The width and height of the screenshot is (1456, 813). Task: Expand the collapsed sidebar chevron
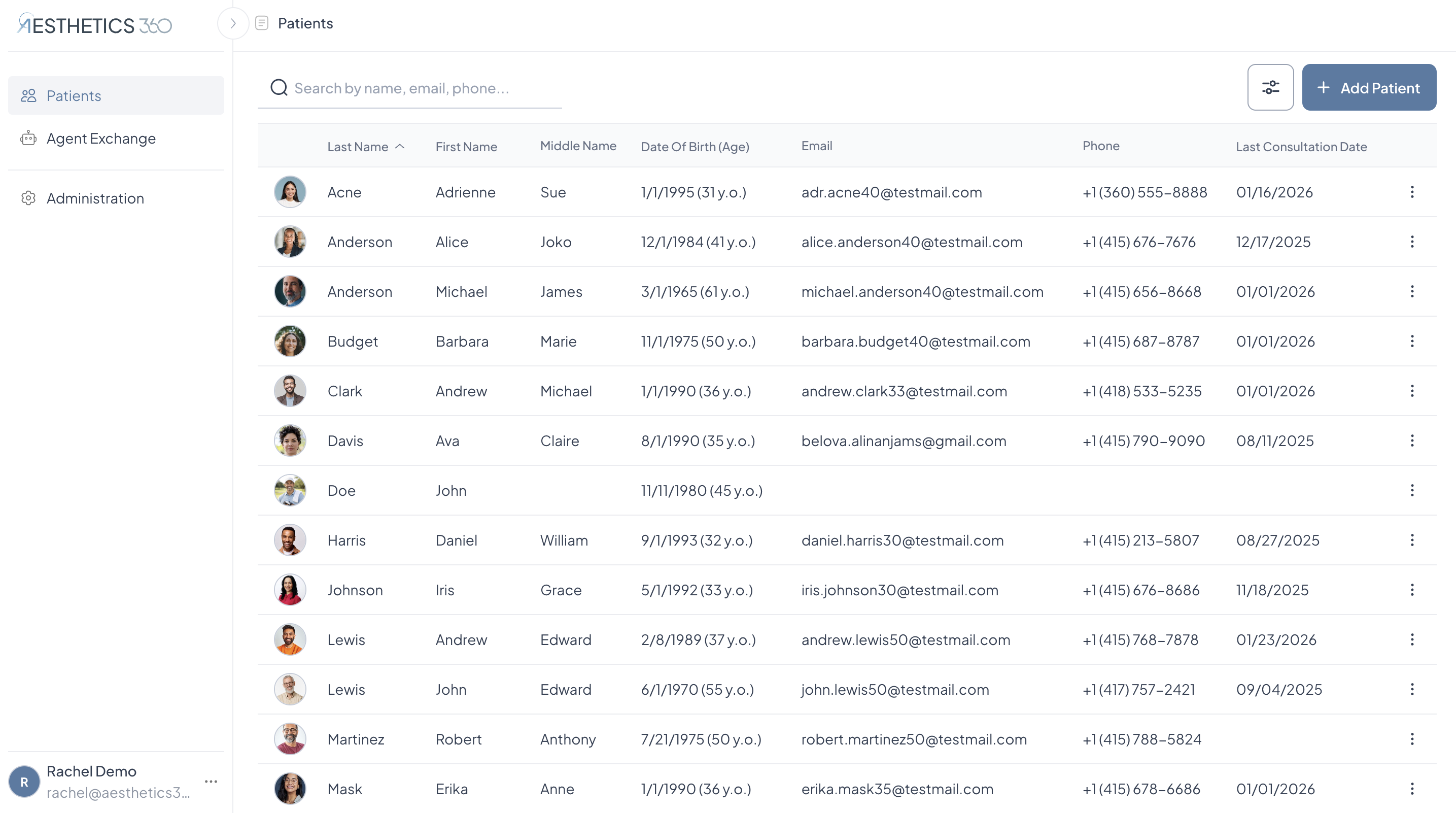[x=233, y=23]
